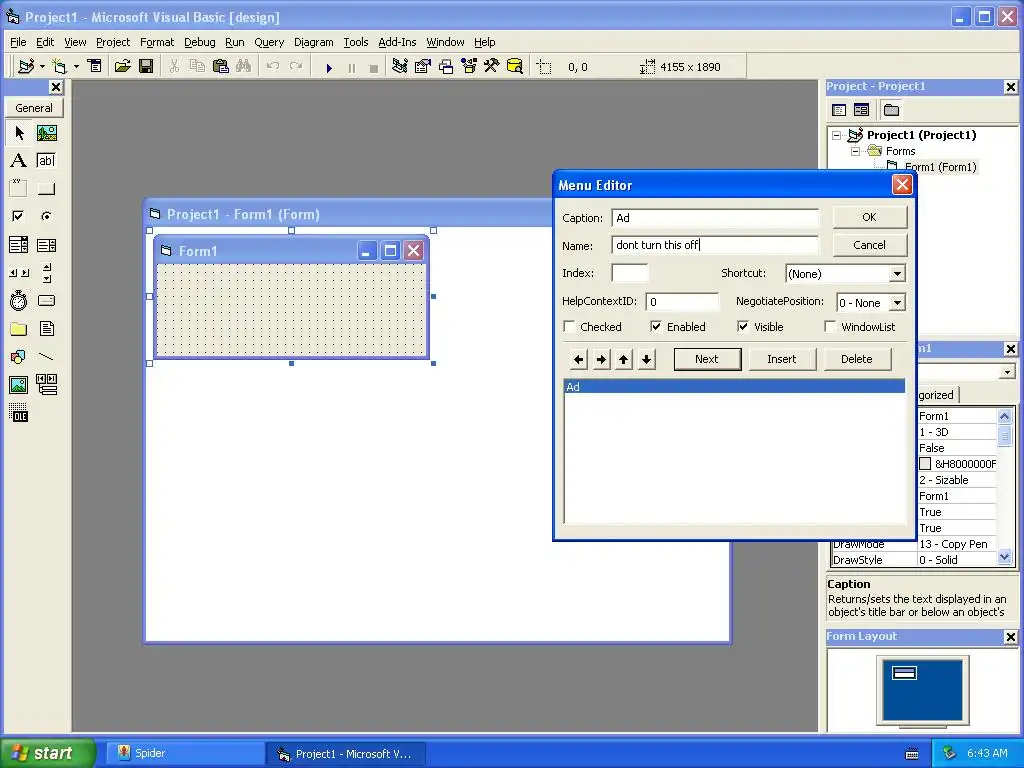The height and width of the screenshot is (768, 1024).
Task: Tick the WindowList checkbox in Menu Editor
Action: point(830,327)
